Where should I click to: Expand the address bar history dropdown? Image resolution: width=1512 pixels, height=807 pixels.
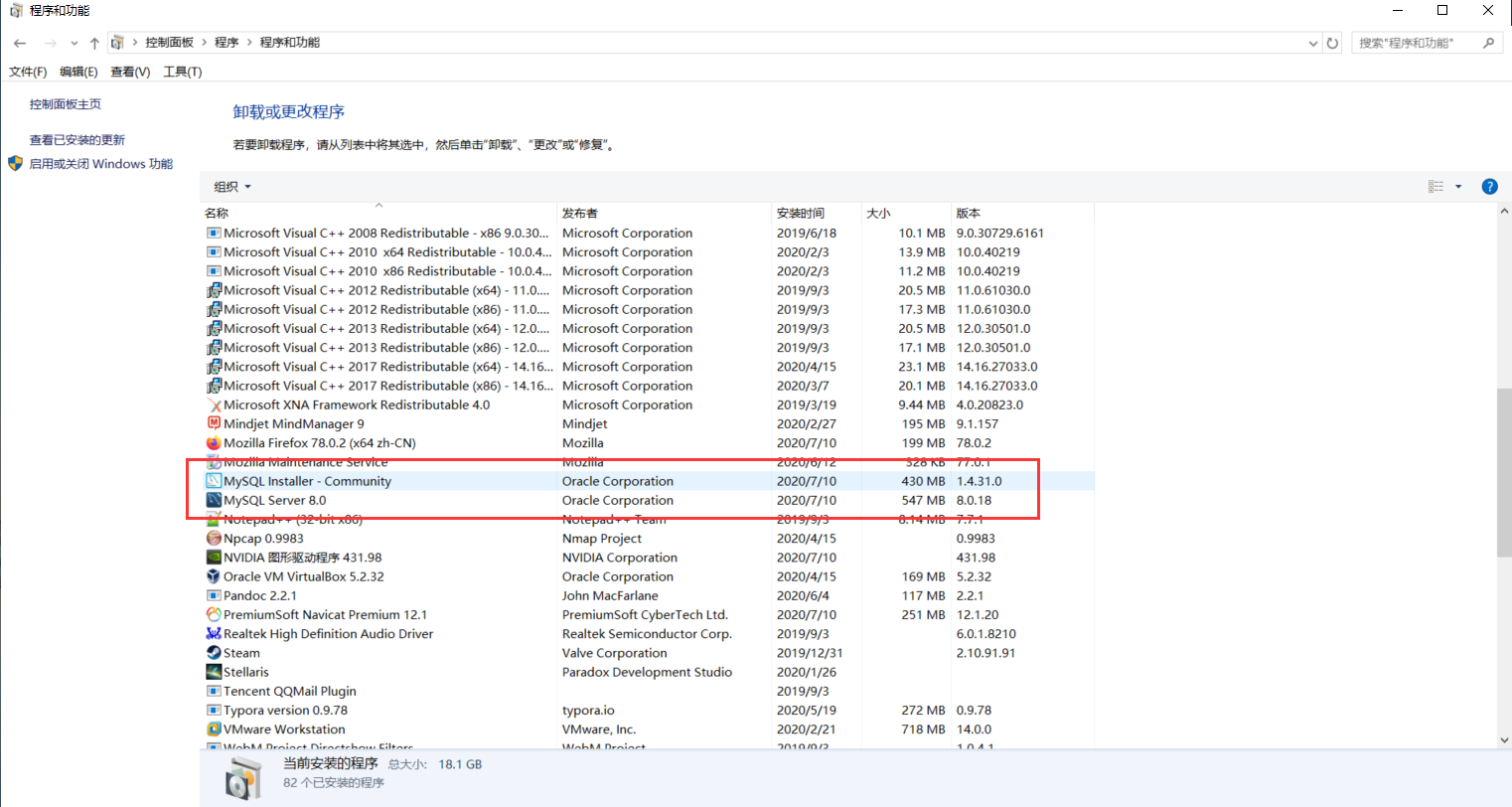[x=1313, y=43]
